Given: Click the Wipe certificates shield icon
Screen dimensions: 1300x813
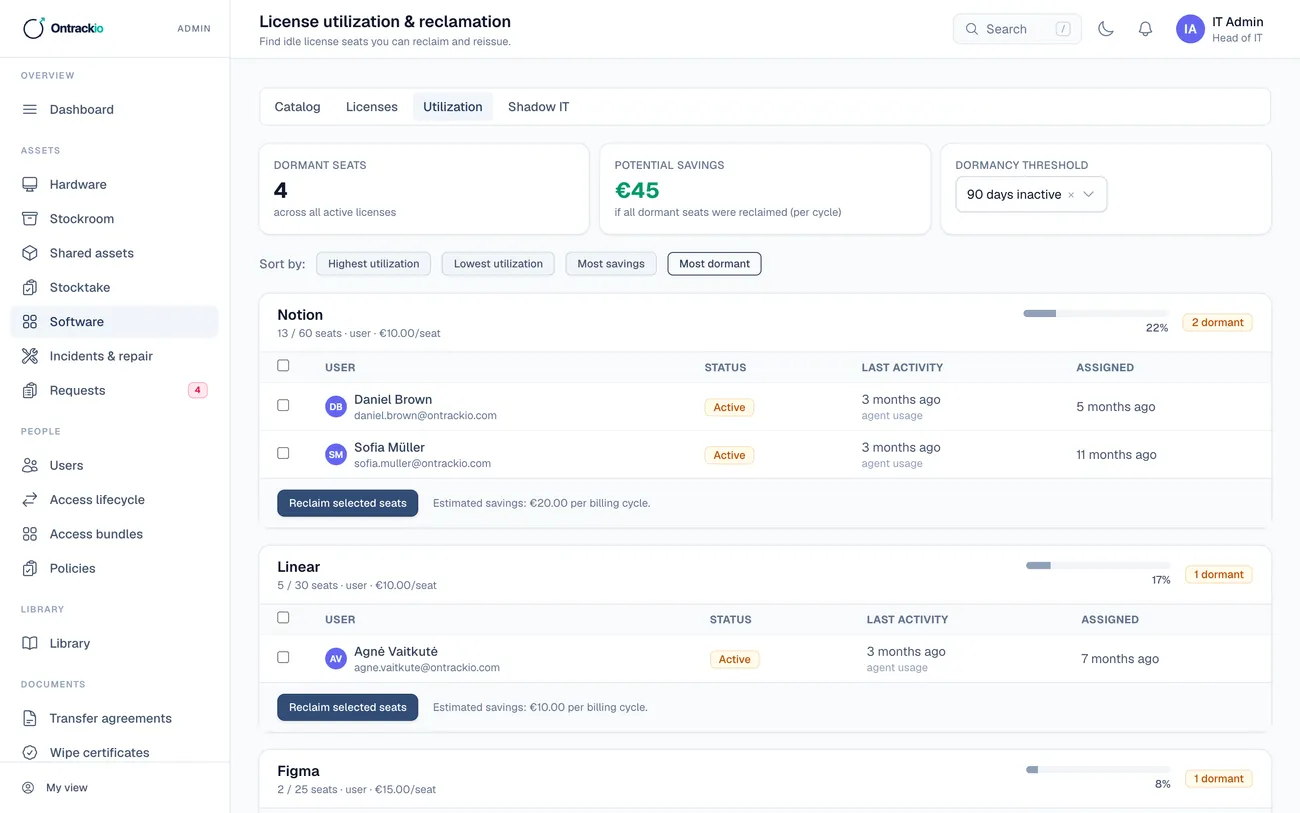Looking at the screenshot, I should 30,753.
